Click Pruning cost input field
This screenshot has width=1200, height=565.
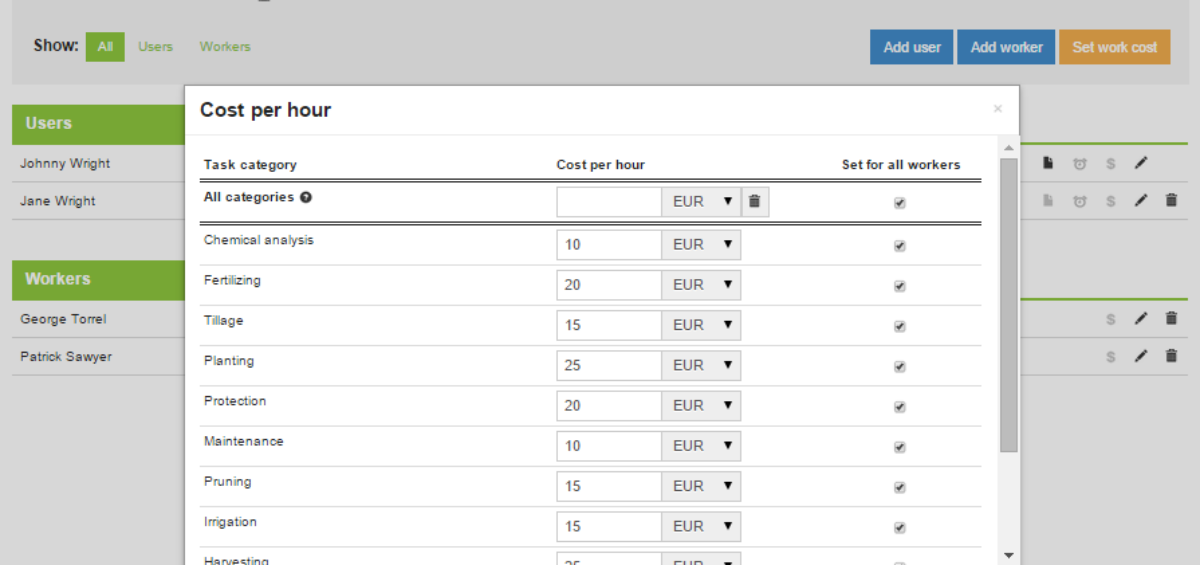609,486
